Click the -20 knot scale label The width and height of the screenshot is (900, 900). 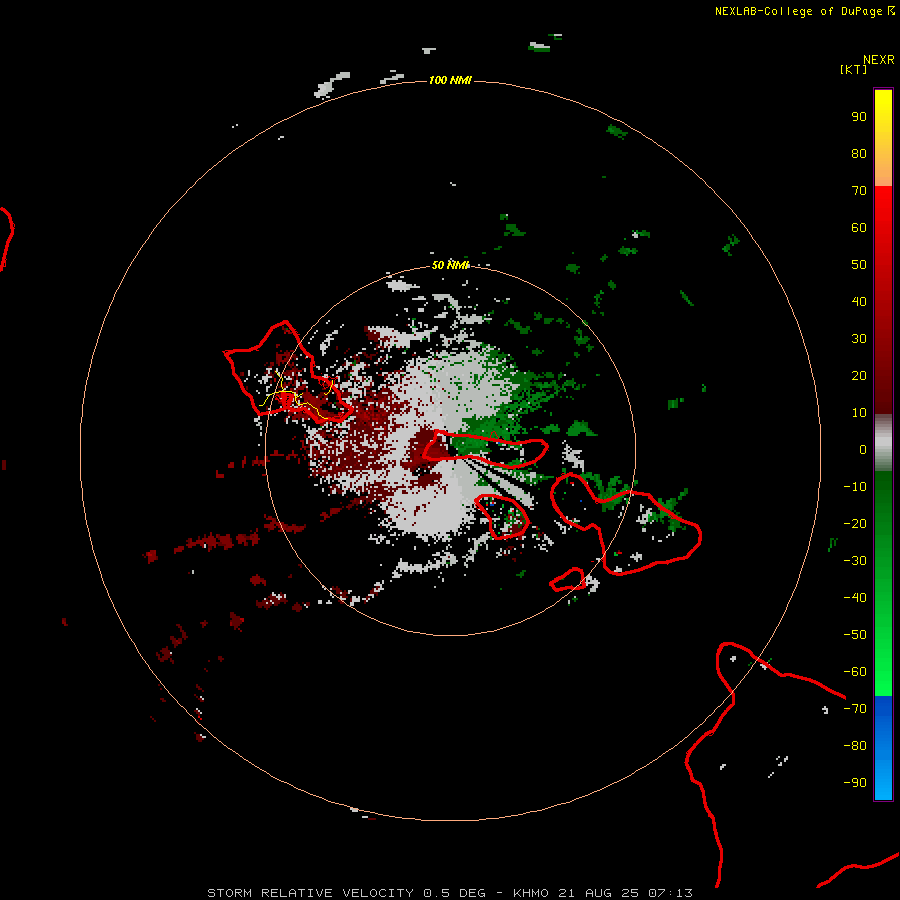point(855,523)
